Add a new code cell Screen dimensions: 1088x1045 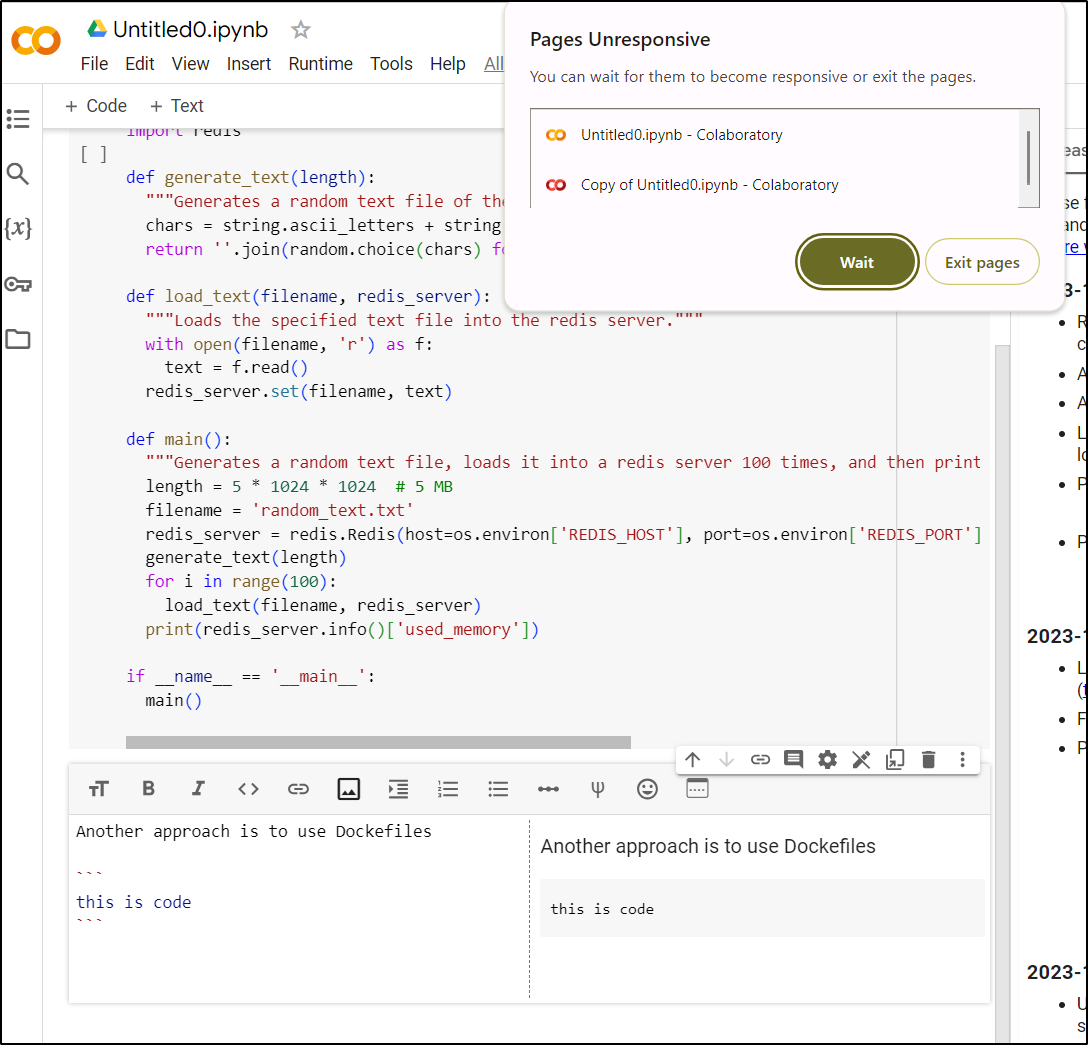tap(96, 106)
